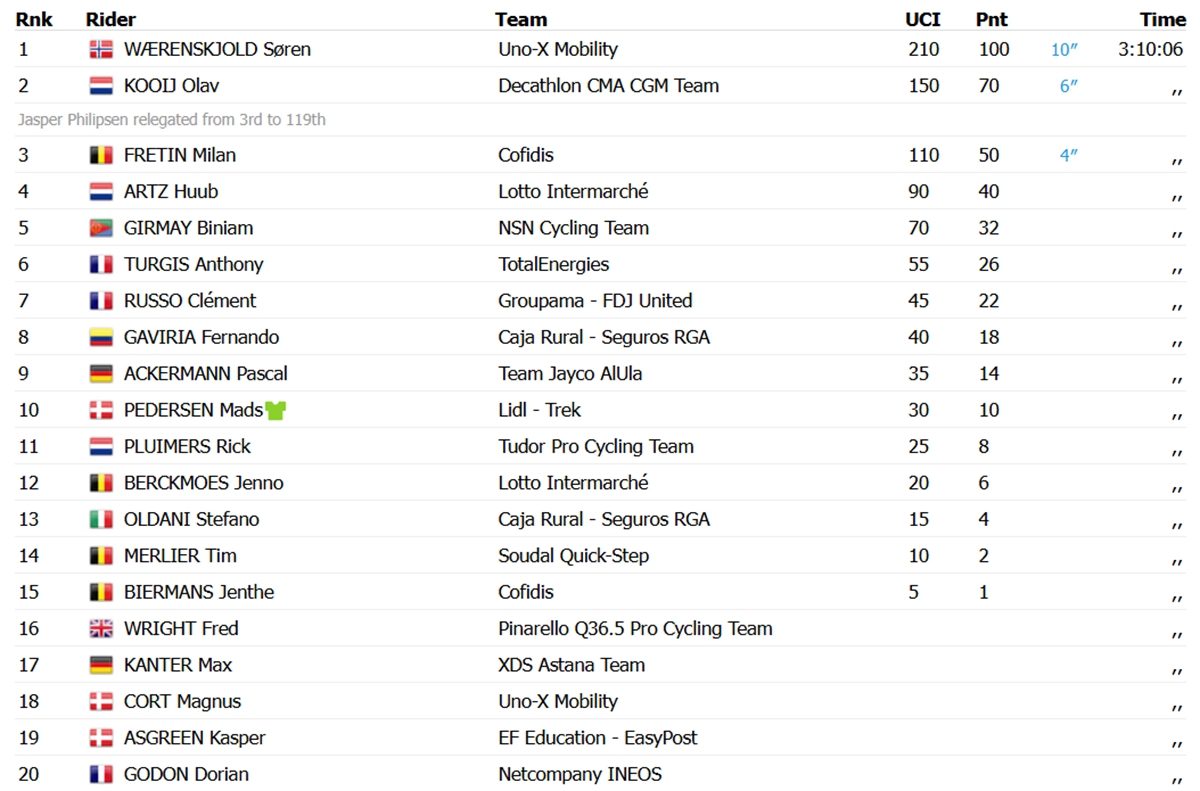Viewport: 1200px width, 791px height.
Task: Open the Pinarello Q36.5 Pro Cycling Team link
Action: coord(635,629)
